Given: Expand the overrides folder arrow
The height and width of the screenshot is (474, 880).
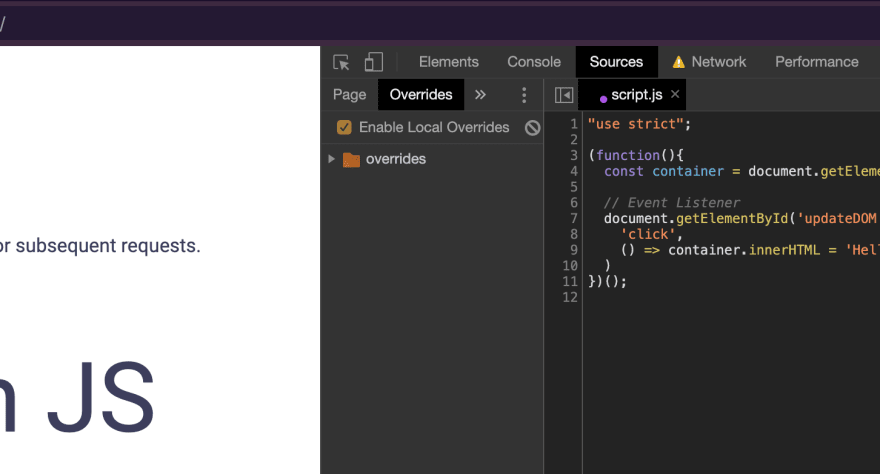Looking at the screenshot, I should [x=331, y=159].
